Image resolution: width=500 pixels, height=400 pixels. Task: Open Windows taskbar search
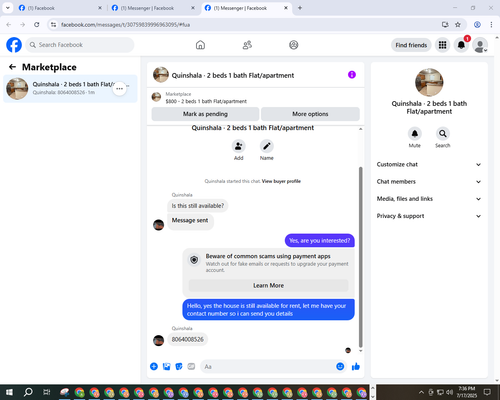coord(28,392)
